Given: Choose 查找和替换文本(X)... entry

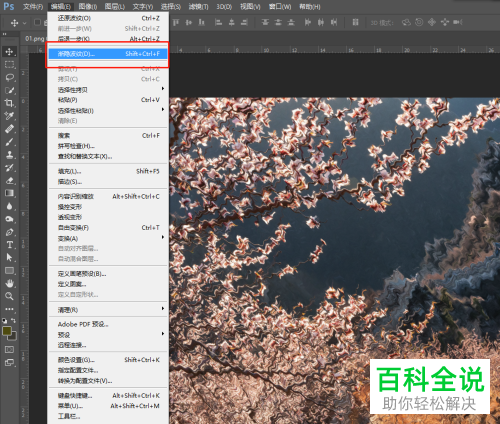Looking at the screenshot, I should [108, 156].
